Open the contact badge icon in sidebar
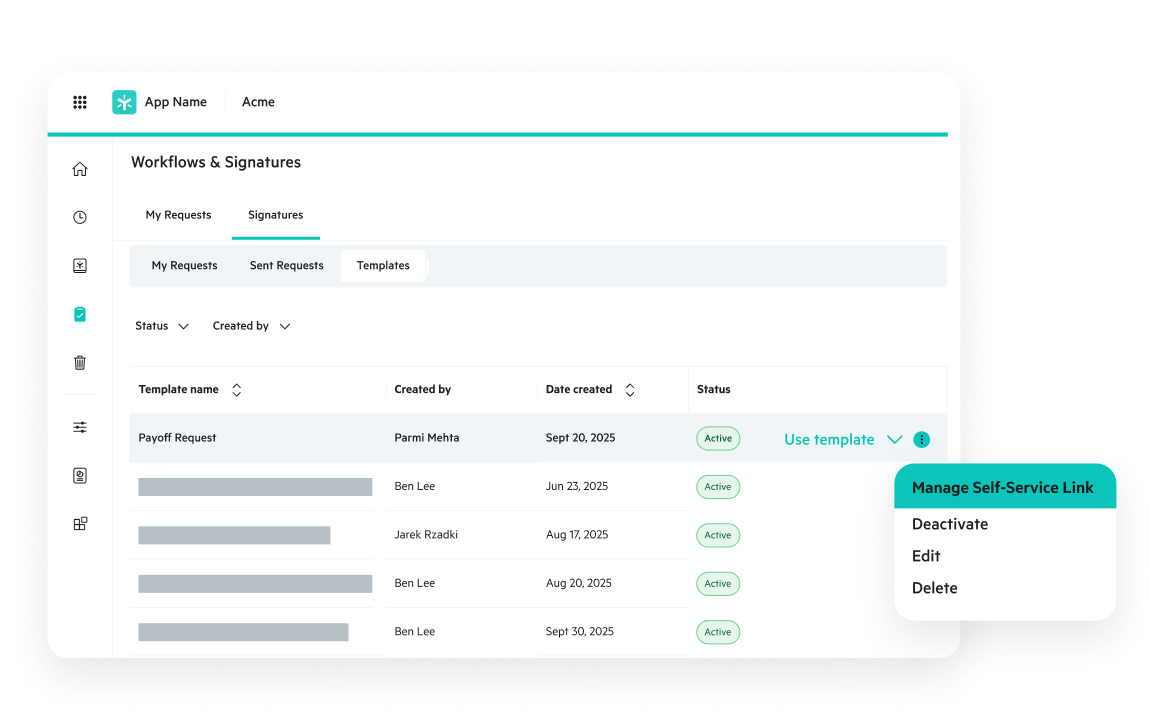Screen dimensions: 1150x720 coord(80,476)
